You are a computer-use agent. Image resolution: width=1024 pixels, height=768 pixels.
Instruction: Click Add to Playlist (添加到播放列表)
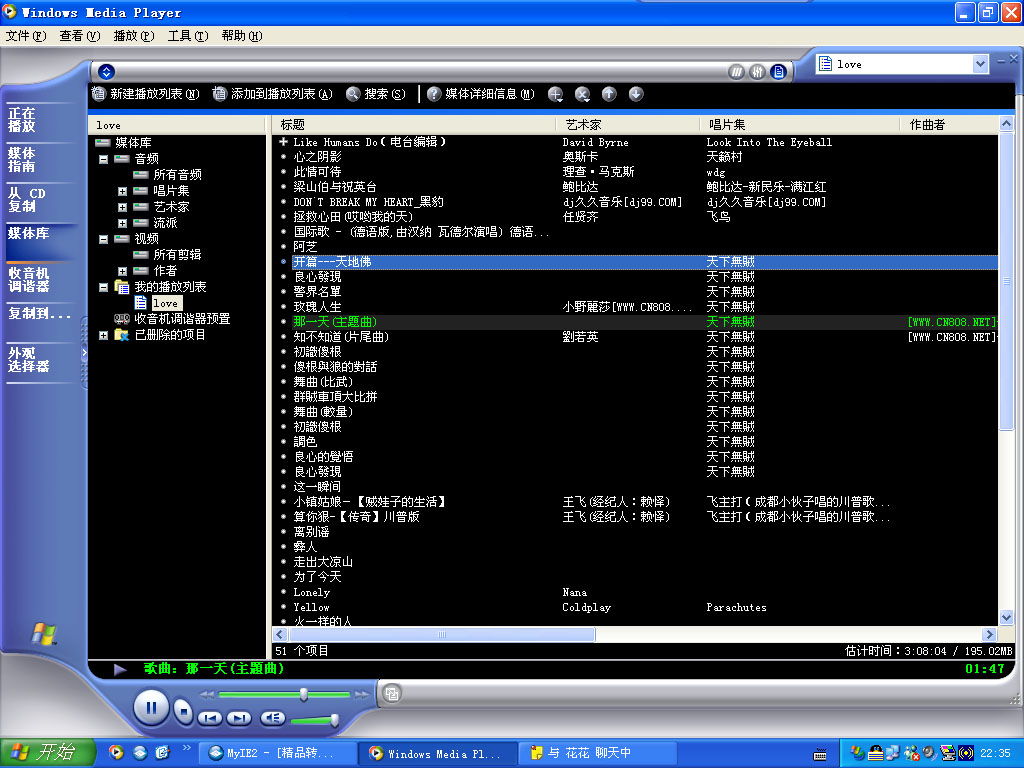coord(272,94)
